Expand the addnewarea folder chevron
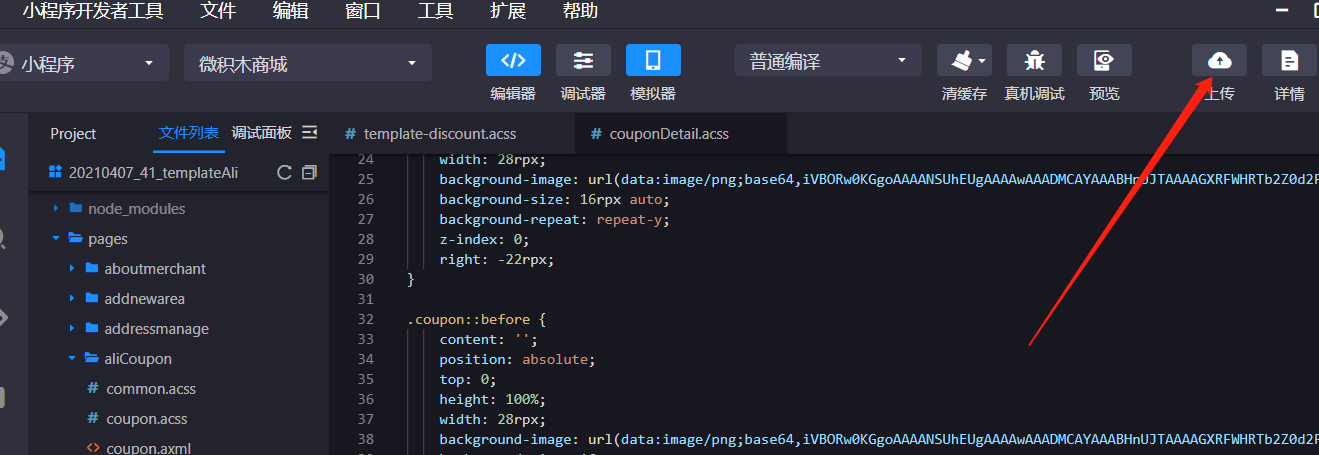The height and width of the screenshot is (455, 1319). (x=72, y=299)
